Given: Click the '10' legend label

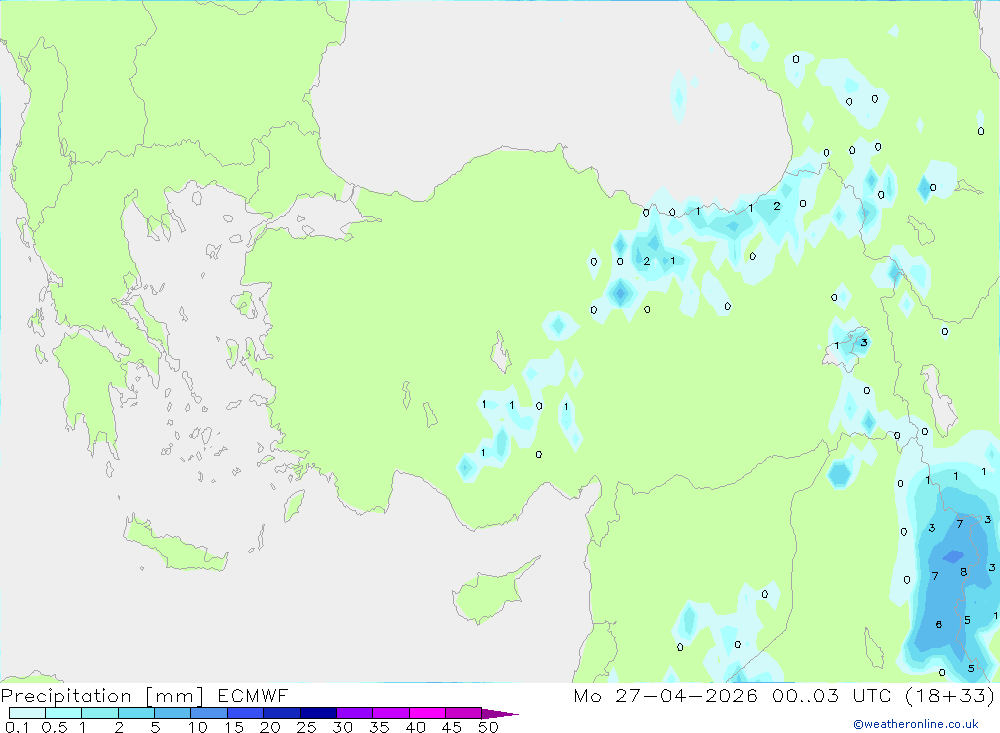Looking at the screenshot, I should coord(198,727).
